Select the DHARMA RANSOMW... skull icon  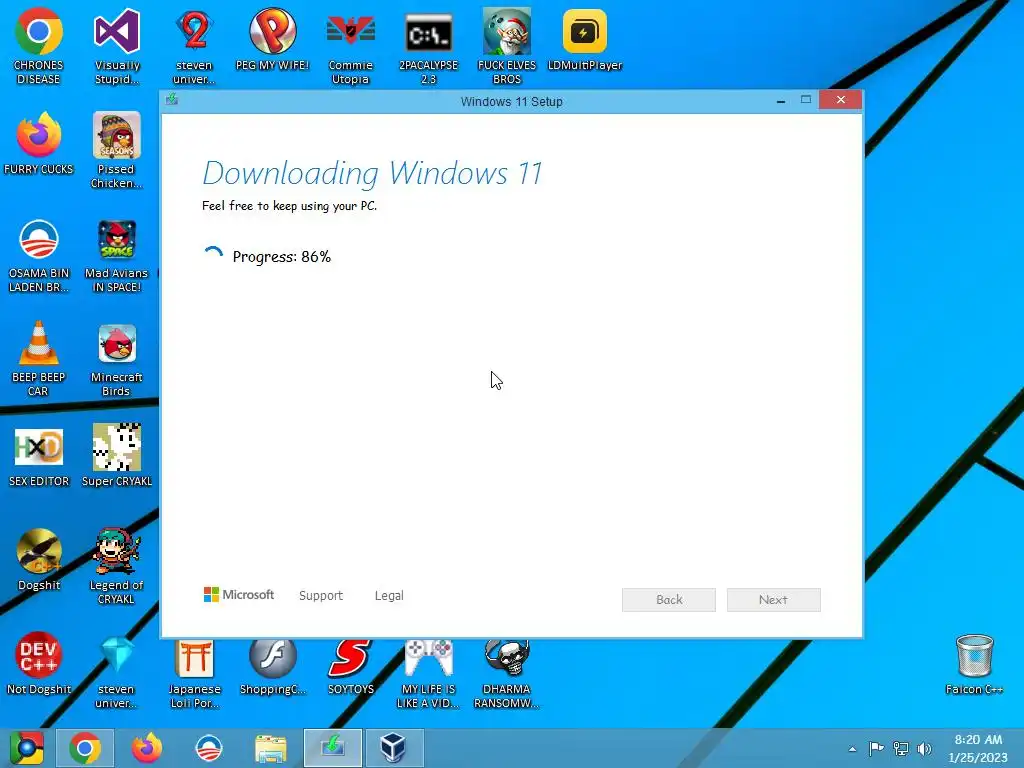click(507, 673)
